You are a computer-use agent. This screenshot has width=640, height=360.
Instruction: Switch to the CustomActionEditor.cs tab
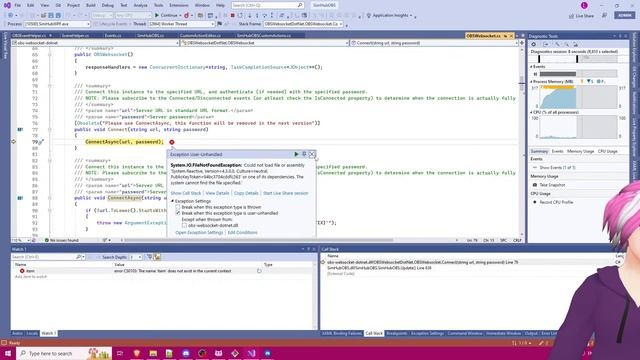(200, 36)
